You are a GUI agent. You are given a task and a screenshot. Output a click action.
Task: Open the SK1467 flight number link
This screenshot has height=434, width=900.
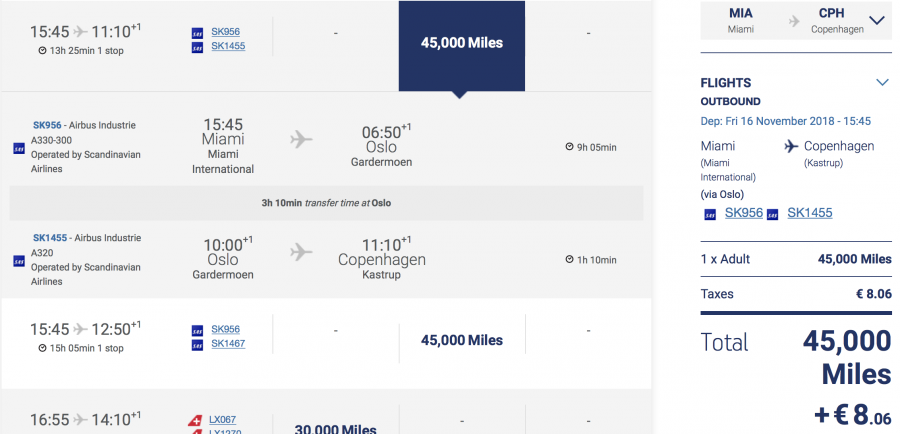228,343
